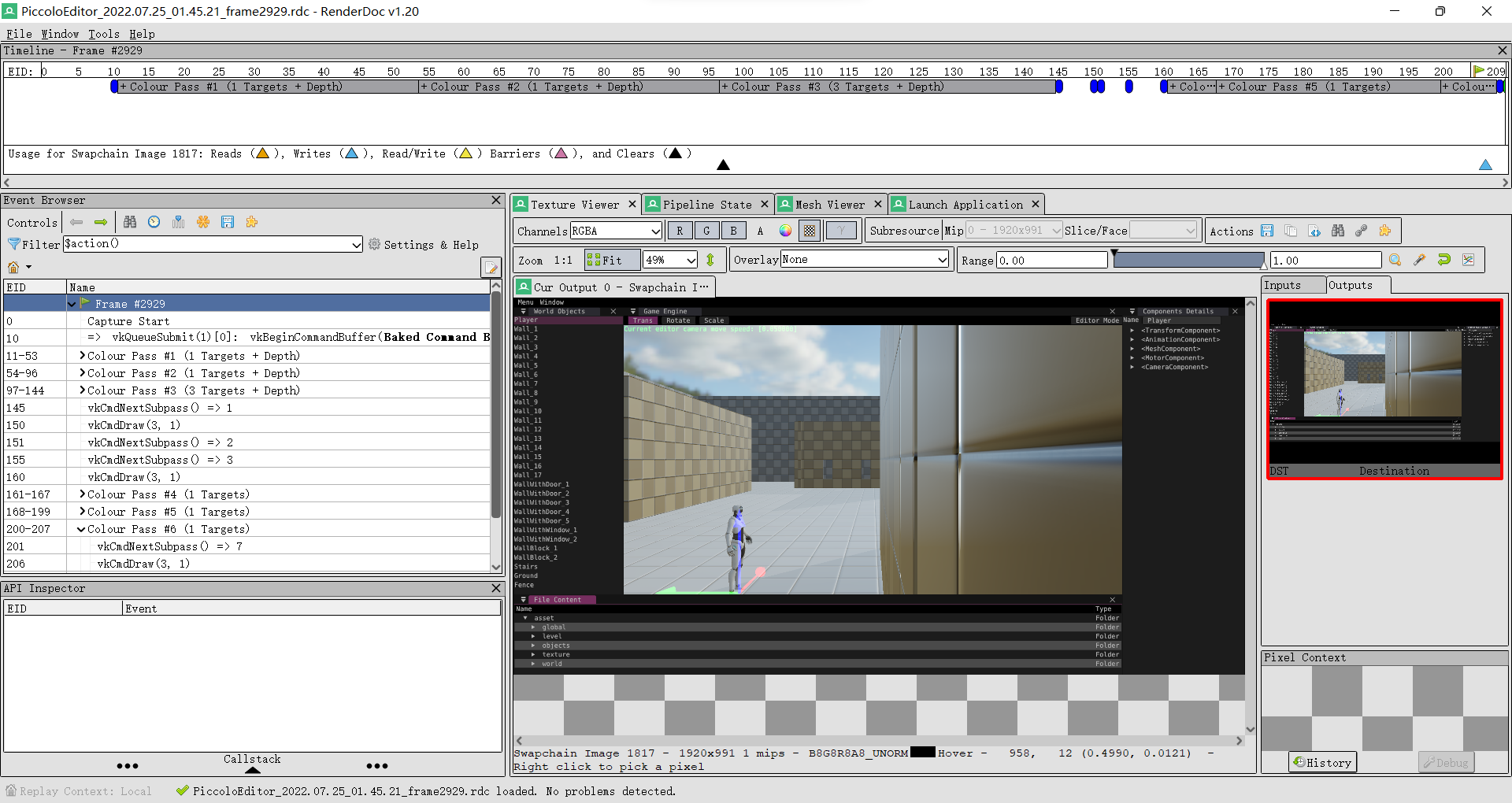Expand Colour Pass #4 (1 Targets)
The image size is (1512, 803).
[x=82, y=494]
